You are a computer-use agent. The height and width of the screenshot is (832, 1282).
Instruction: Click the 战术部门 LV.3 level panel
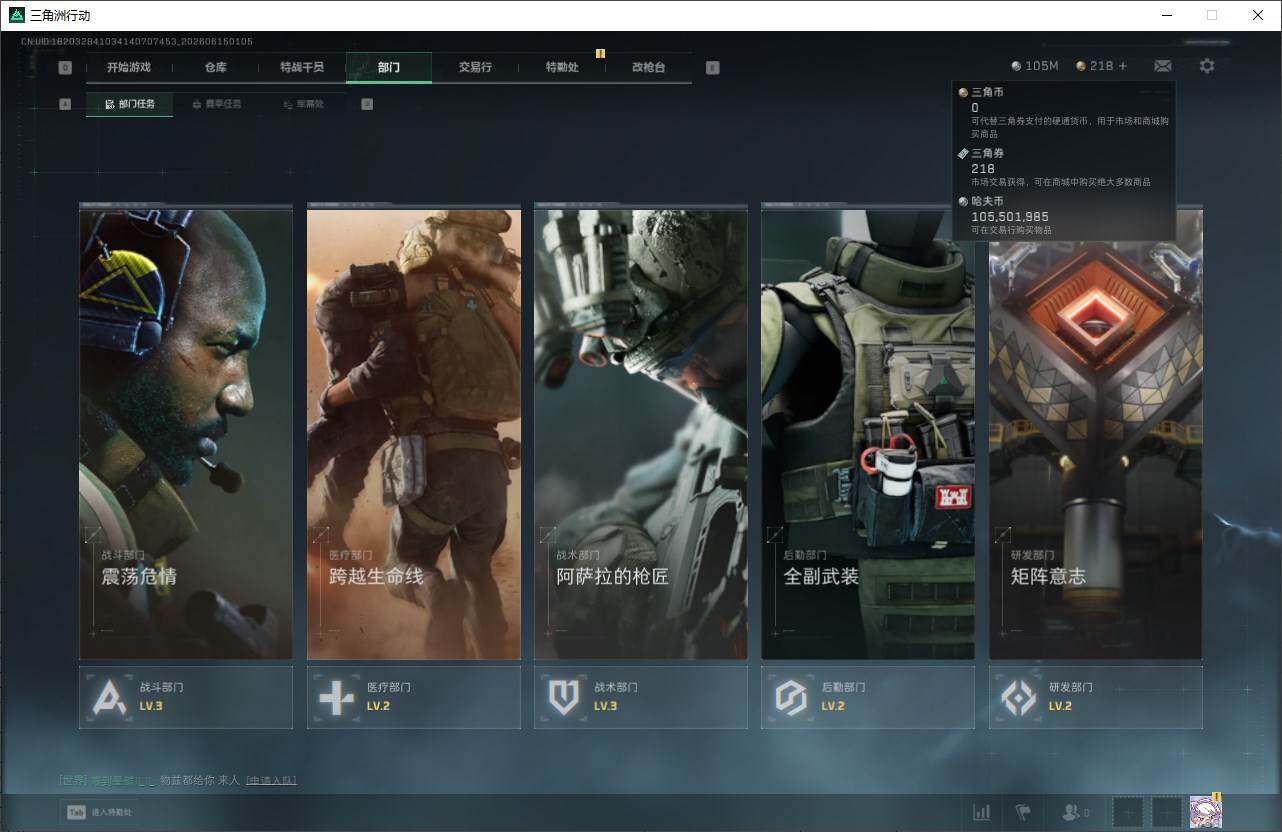tap(641, 697)
